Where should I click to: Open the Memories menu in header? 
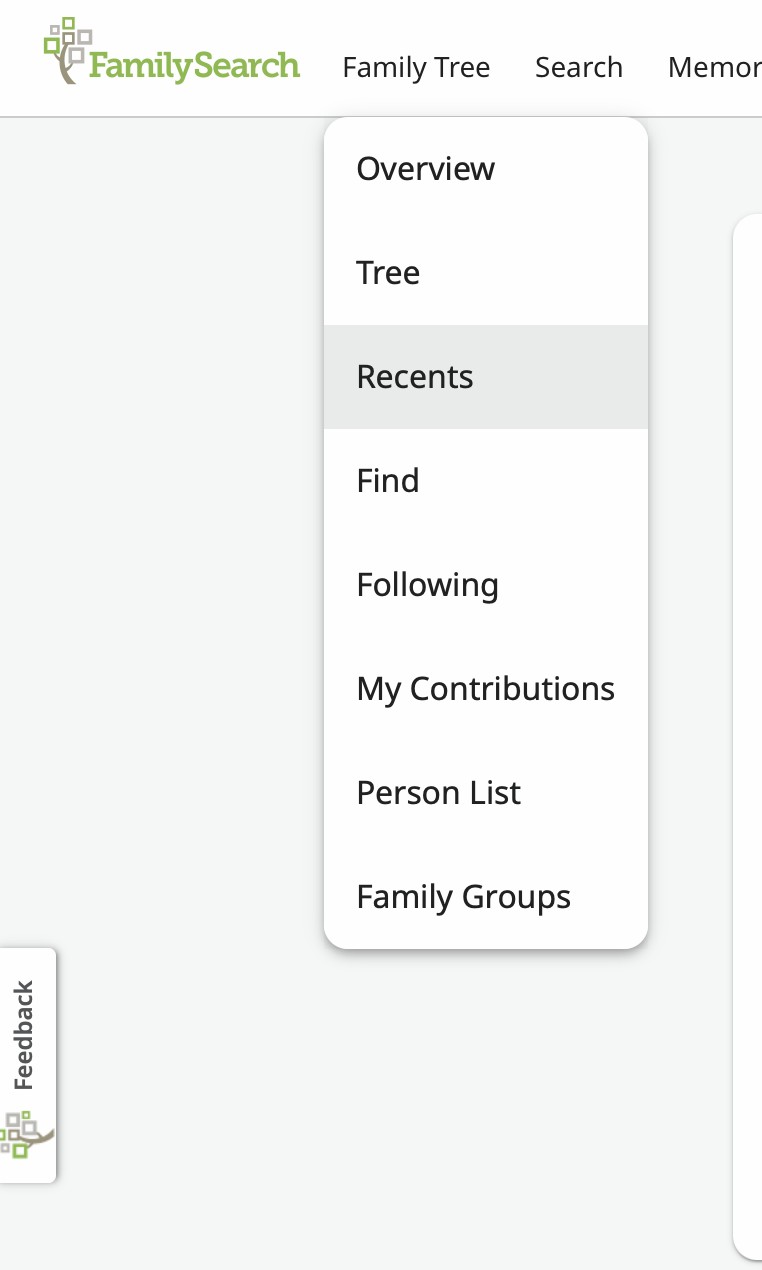pos(714,67)
